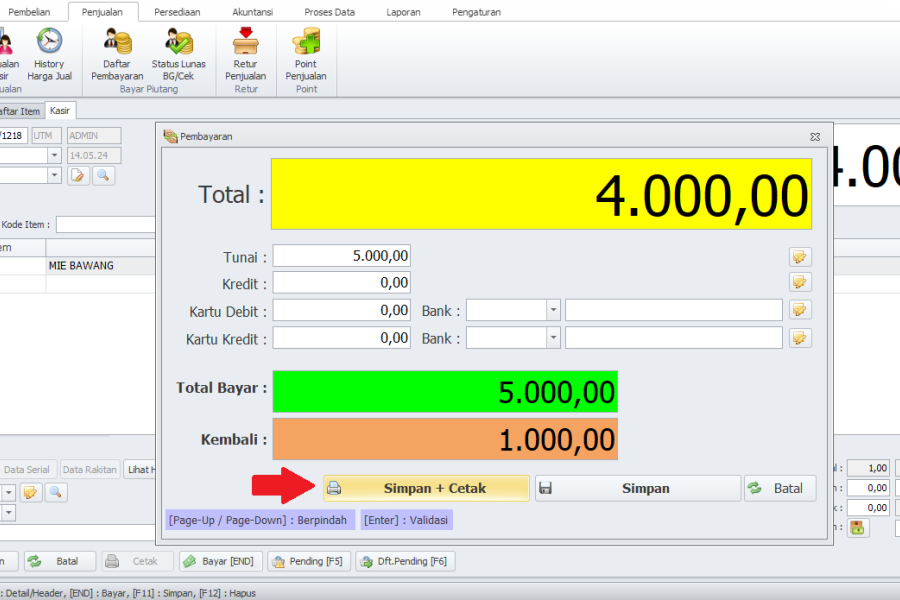
Task: Click the Kode Item input field
Action: point(106,224)
